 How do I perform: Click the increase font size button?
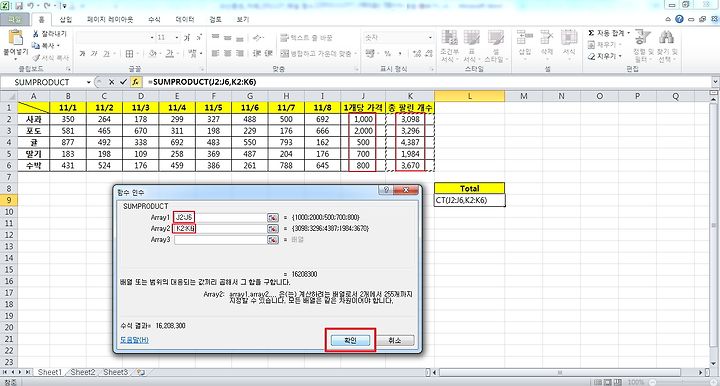[187, 38]
